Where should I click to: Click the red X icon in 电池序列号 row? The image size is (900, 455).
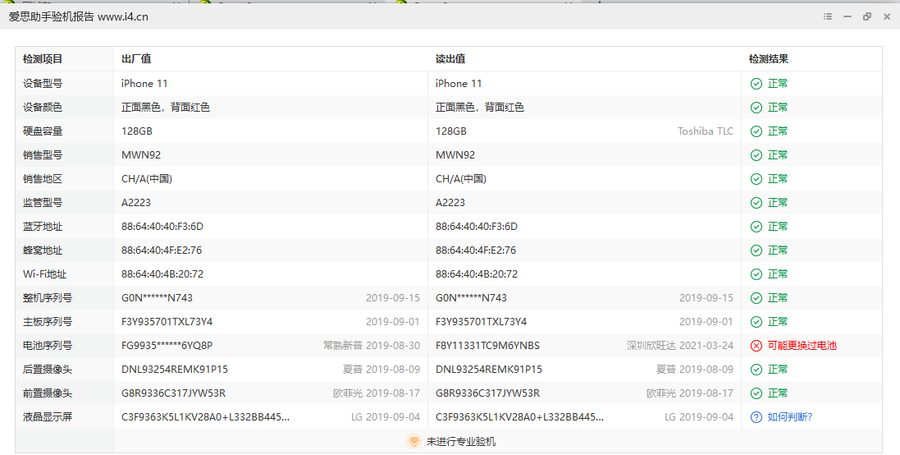tap(756, 345)
